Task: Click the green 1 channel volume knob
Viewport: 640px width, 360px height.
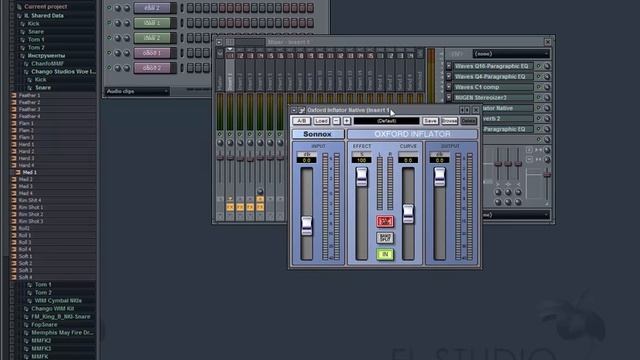Action: point(127,23)
